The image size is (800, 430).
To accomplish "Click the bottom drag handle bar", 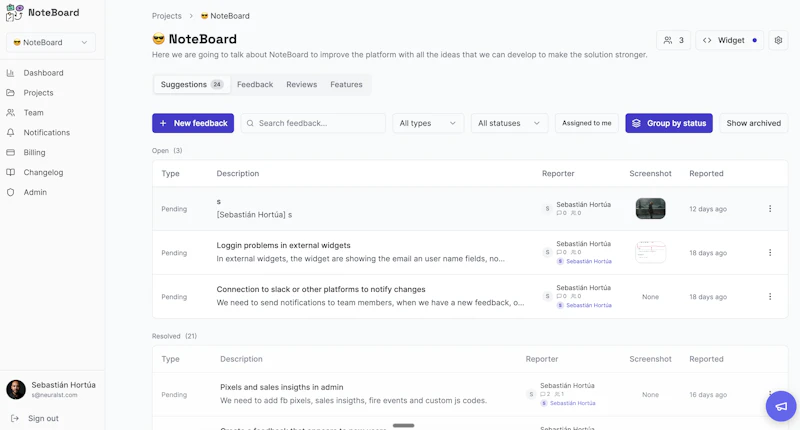I will 404,425.
